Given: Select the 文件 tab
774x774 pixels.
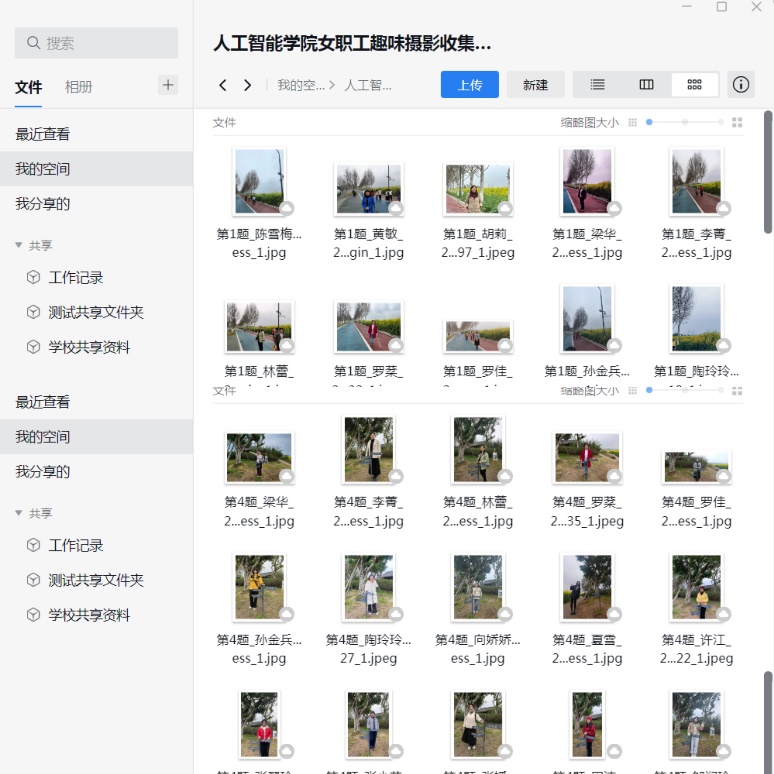Looking at the screenshot, I should (x=29, y=87).
